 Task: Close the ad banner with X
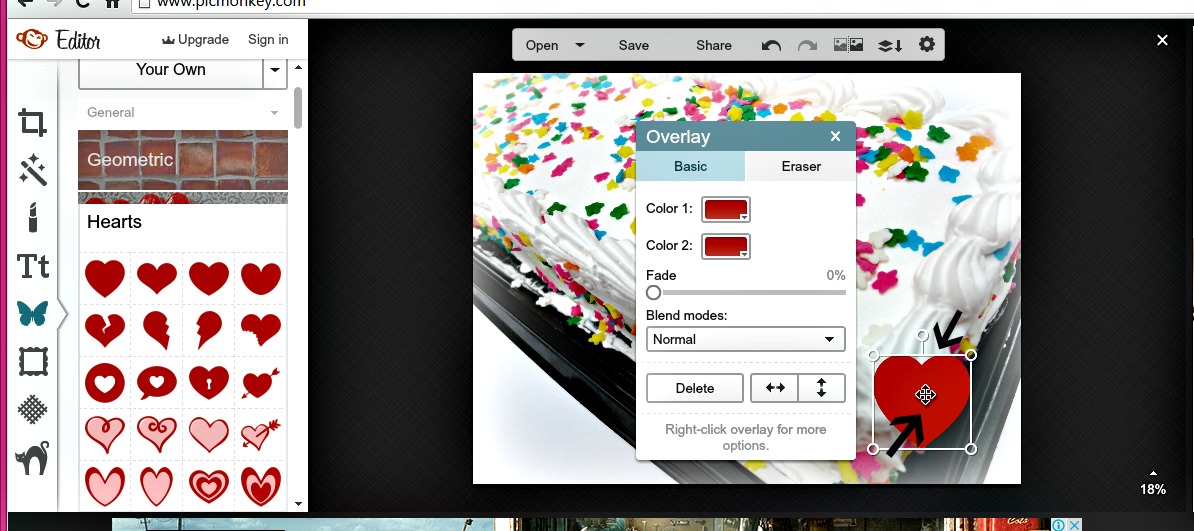(1074, 525)
